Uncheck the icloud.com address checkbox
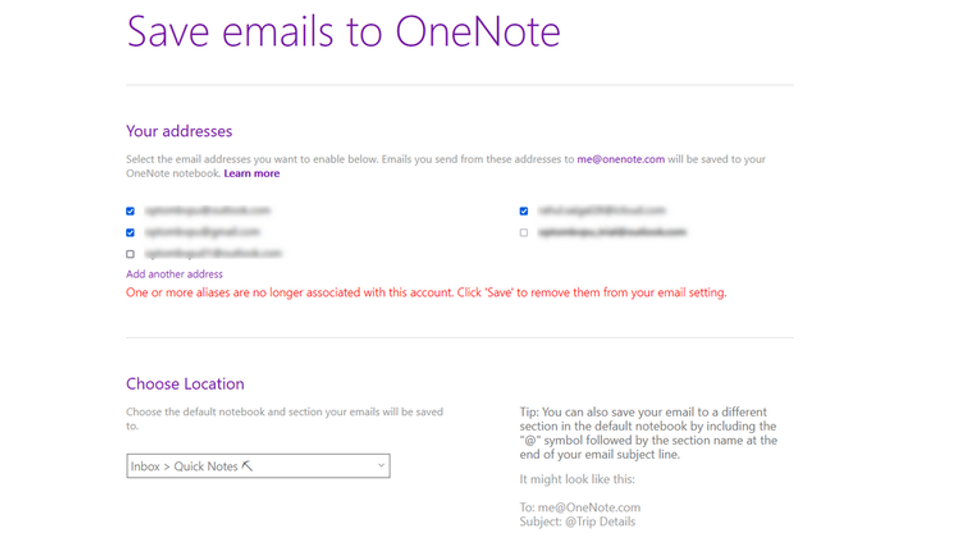Image resolution: width=960 pixels, height=539 pixels. (x=524, y=211)
